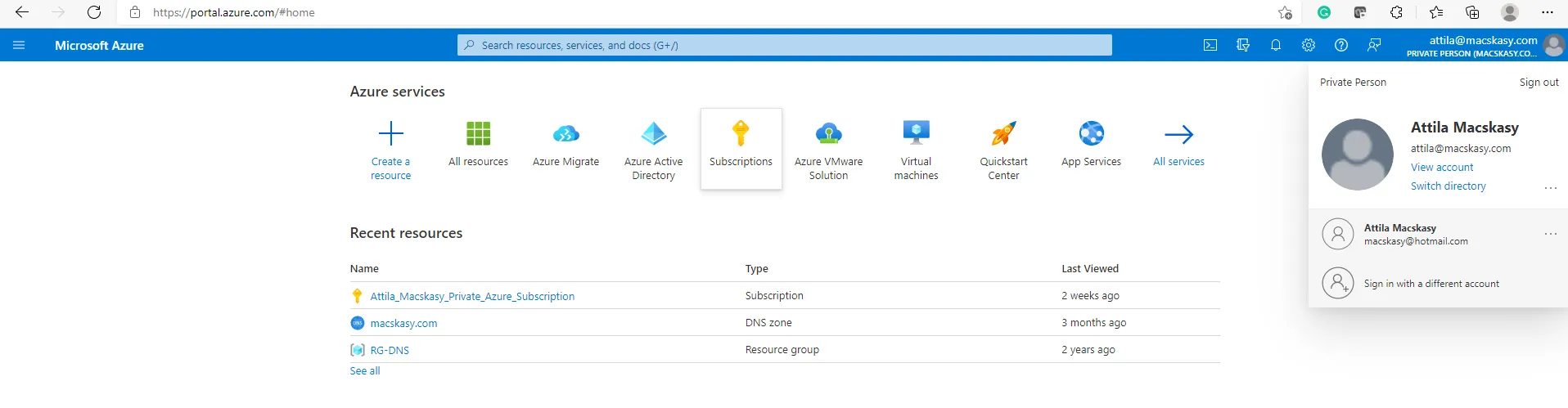Click the Create a resource plus icon
Viewport: 1568px width, 408px height.
[x=391, y=133]
